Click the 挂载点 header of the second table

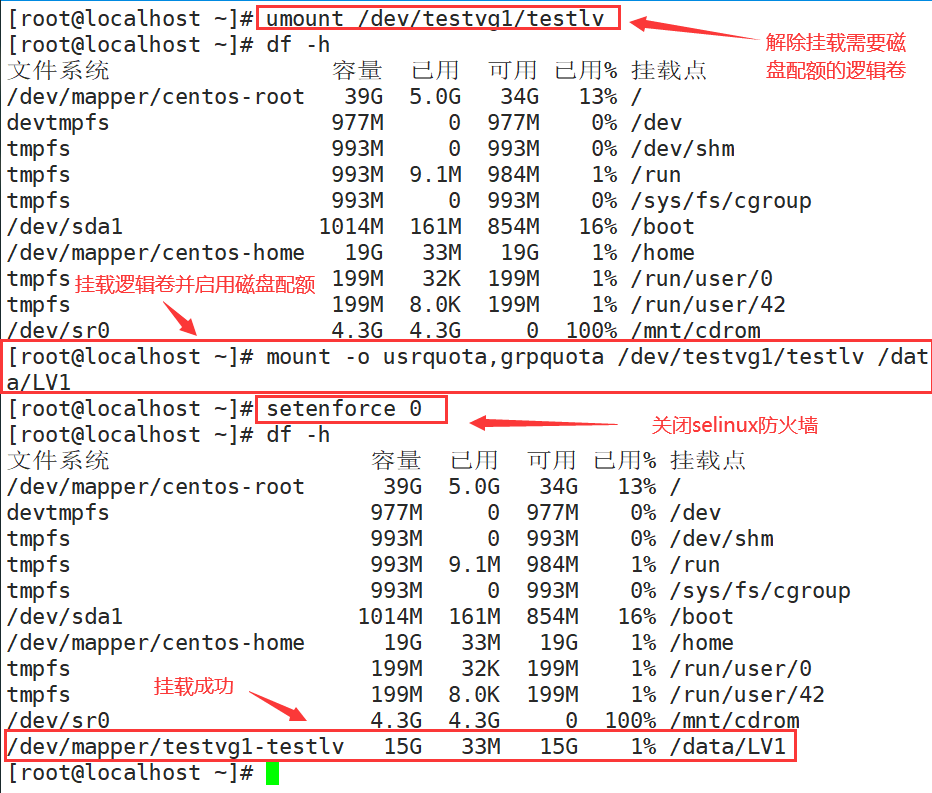[709, 461]
